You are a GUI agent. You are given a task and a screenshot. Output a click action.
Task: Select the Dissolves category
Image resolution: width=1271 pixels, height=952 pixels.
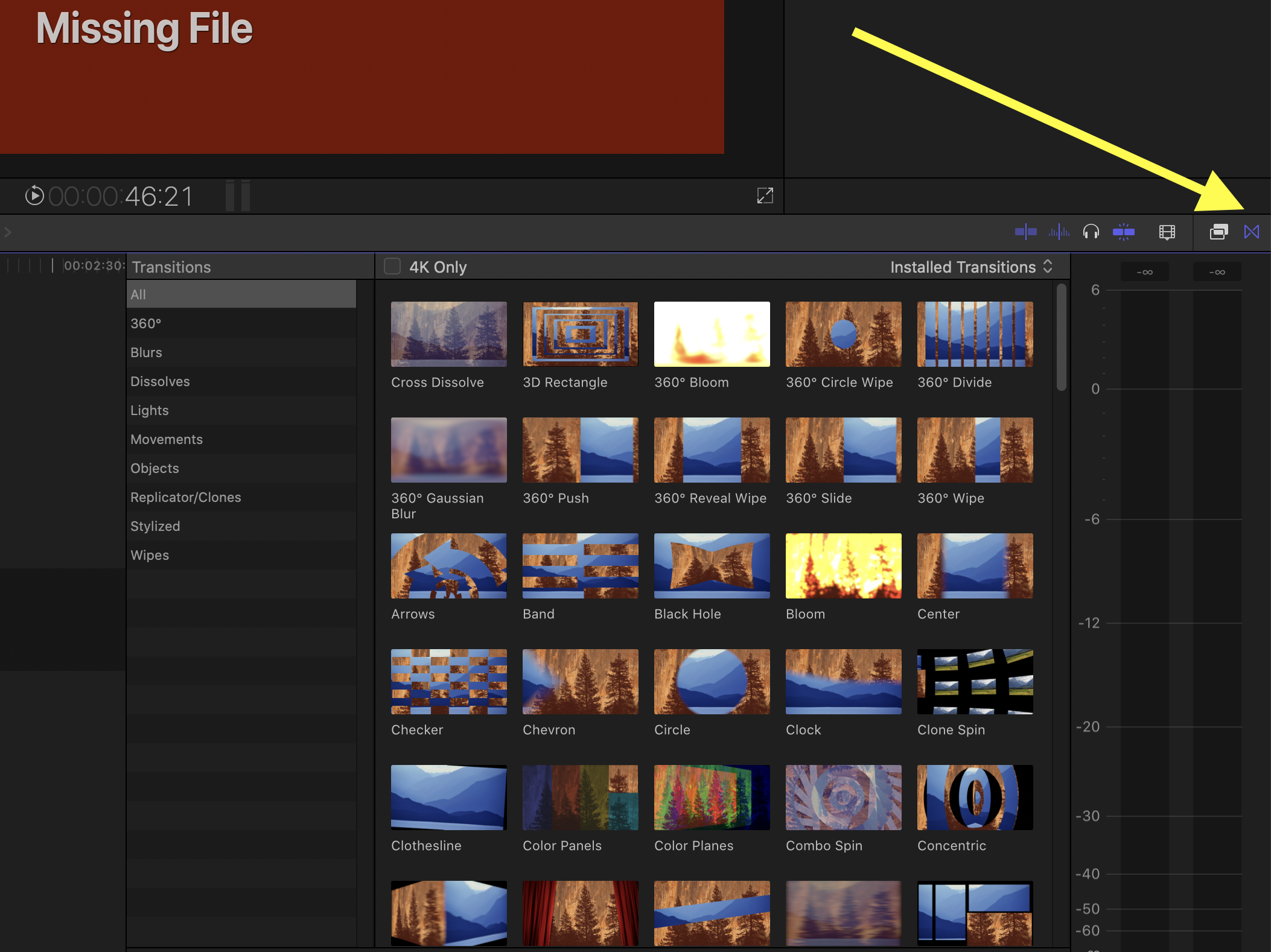(160, 381)
